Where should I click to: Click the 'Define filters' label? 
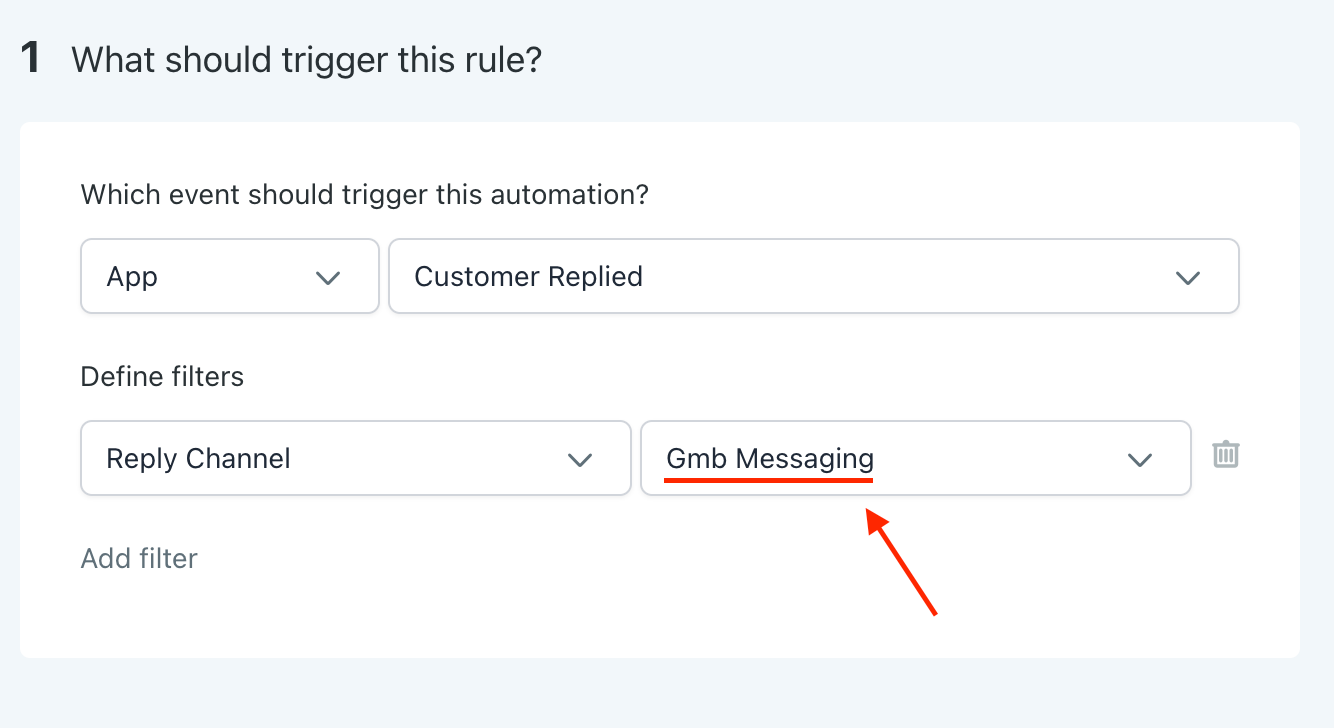pos(162,376)
